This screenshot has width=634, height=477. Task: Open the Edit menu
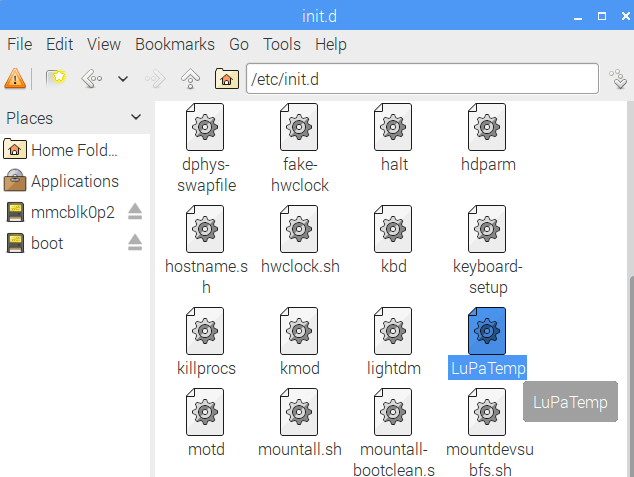pos(59,44)
